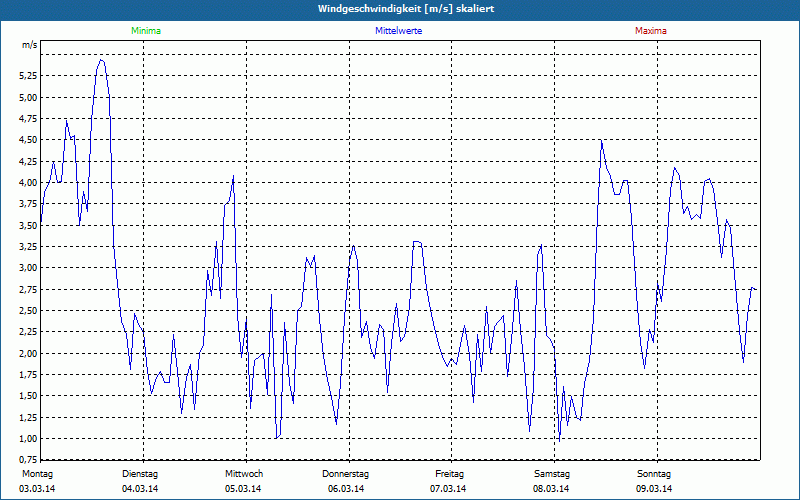Click the 5,25 y-axis tick label
The image size is (800, 500).
[28, 76]
